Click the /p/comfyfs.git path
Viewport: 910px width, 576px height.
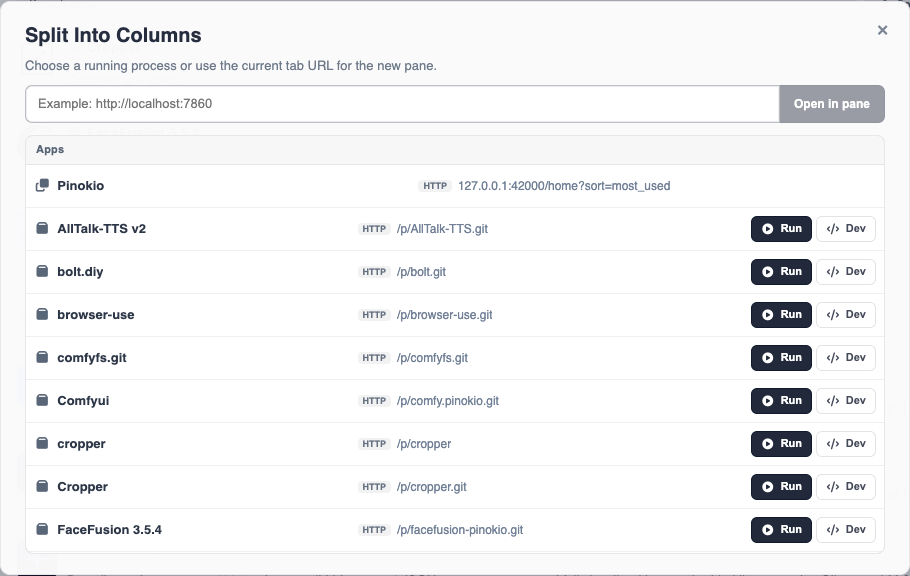[432, 358]
